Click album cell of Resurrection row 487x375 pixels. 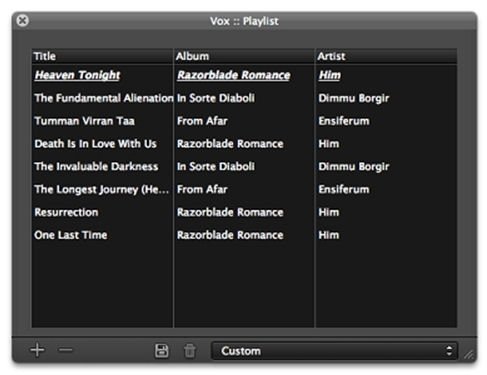point(230,212)
